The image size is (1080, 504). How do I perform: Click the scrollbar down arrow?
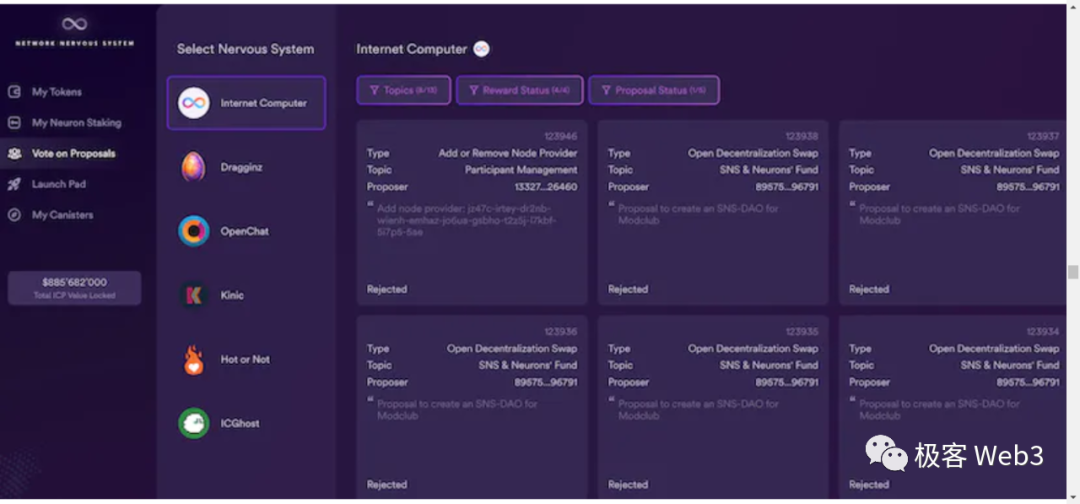1072,496
